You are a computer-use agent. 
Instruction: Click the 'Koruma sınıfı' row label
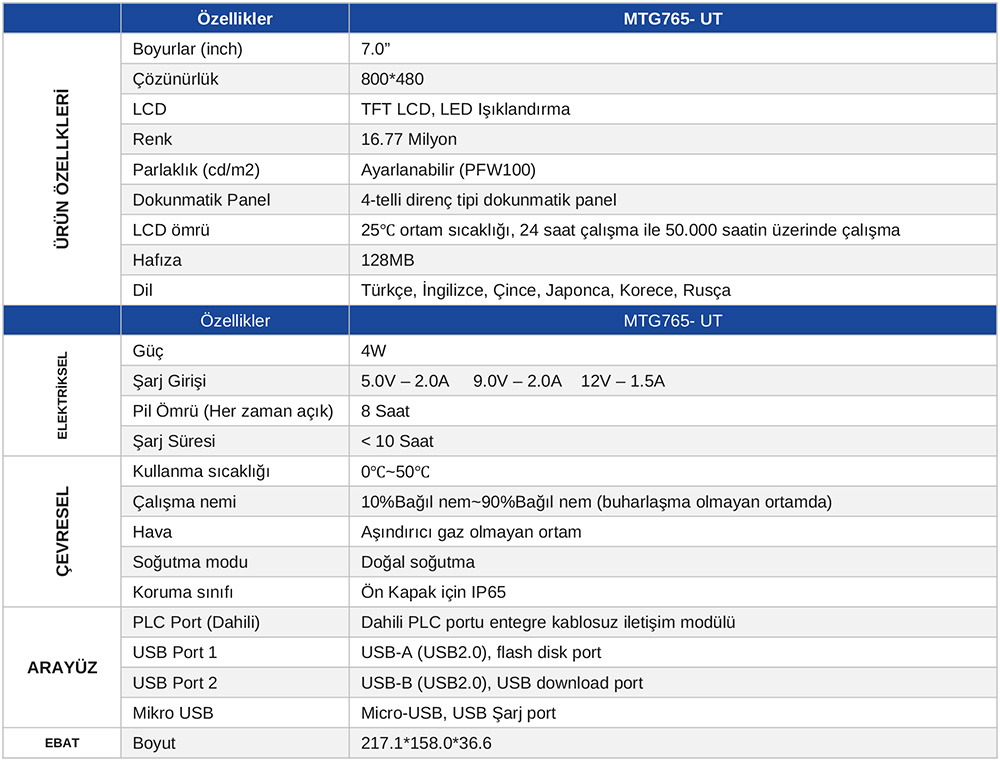coord(183,592)
